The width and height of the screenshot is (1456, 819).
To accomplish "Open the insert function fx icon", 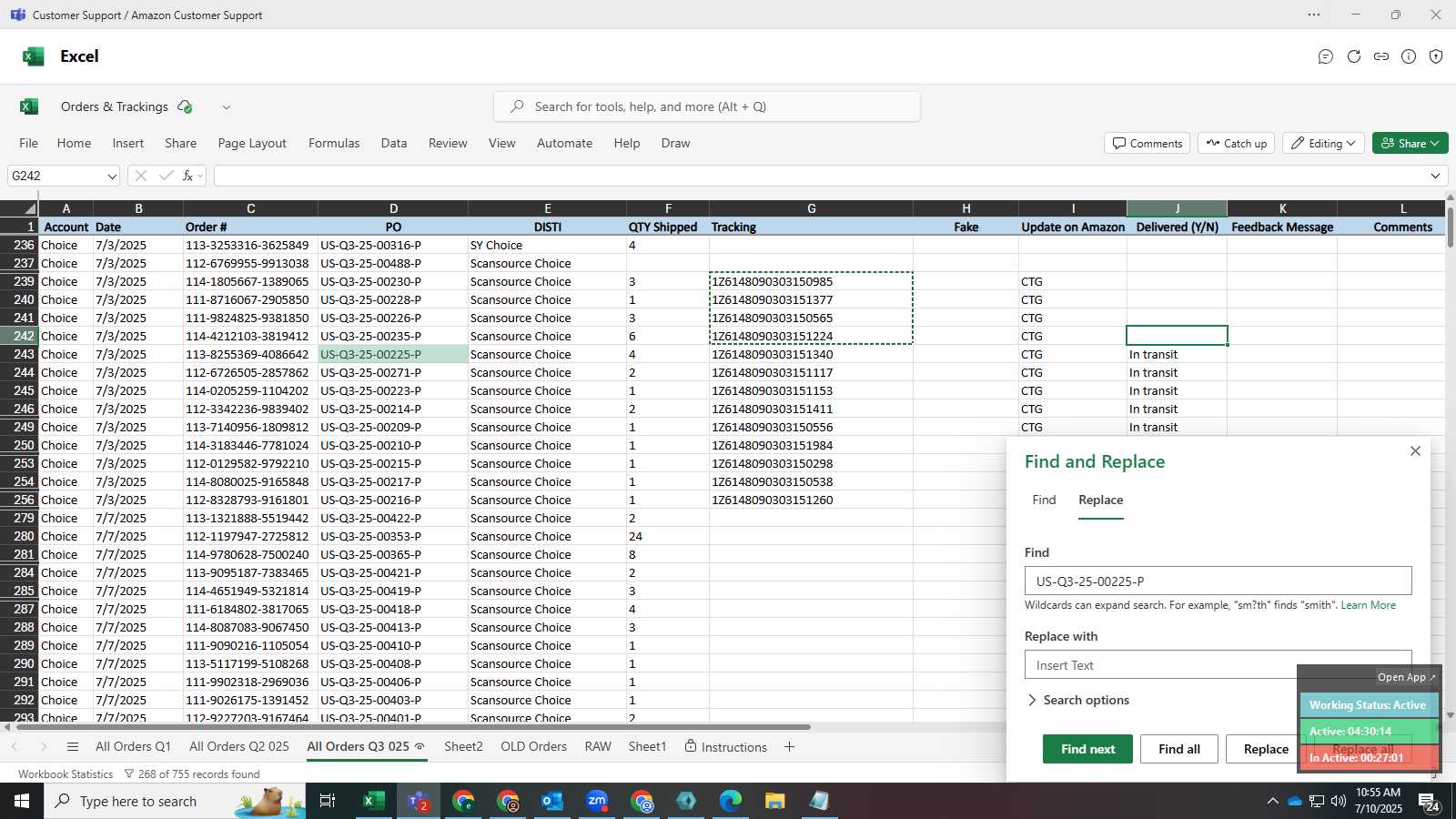I will pyautogui.click(x=187, y=176).
